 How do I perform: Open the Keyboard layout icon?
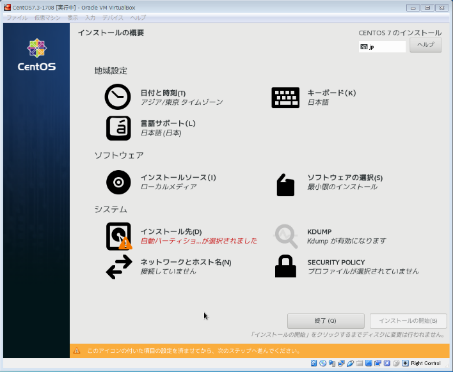pos(285,98)
